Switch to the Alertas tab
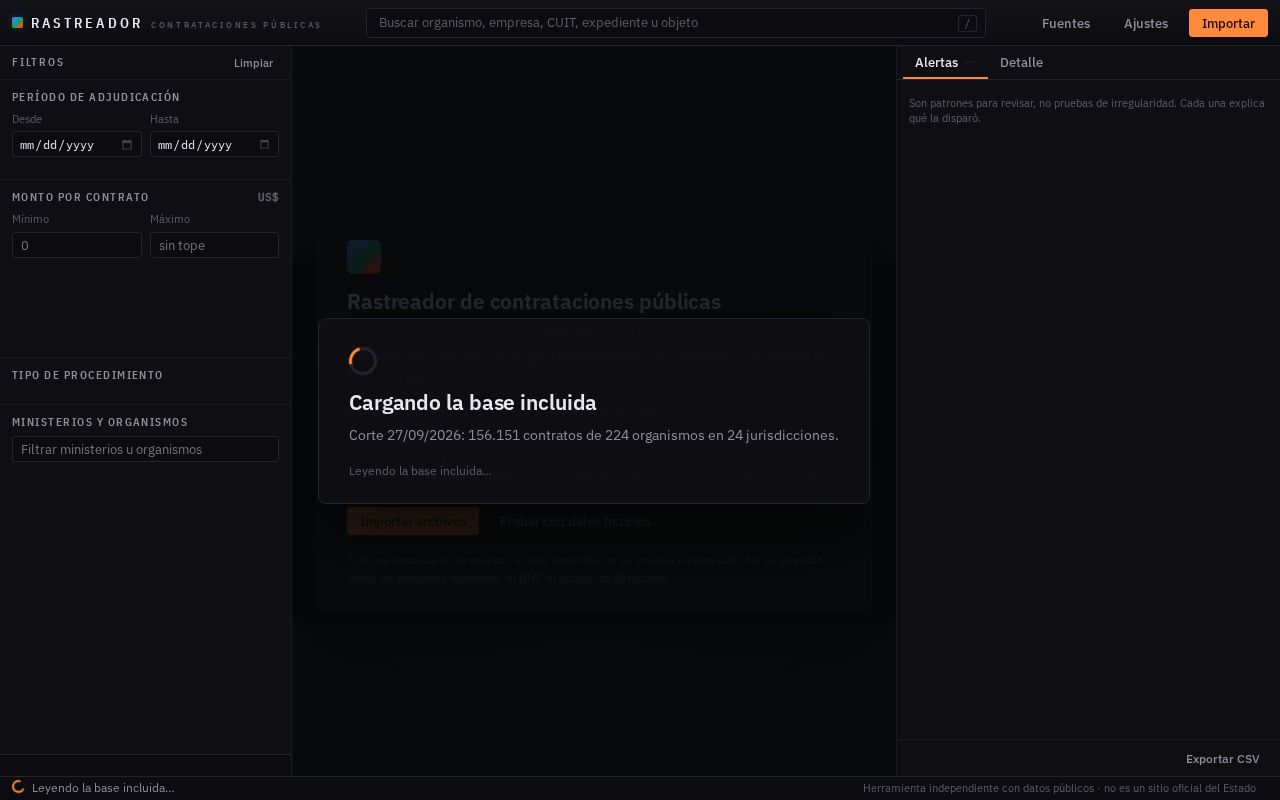Viewport: 1280px width, 800px height. pos(945,62)
